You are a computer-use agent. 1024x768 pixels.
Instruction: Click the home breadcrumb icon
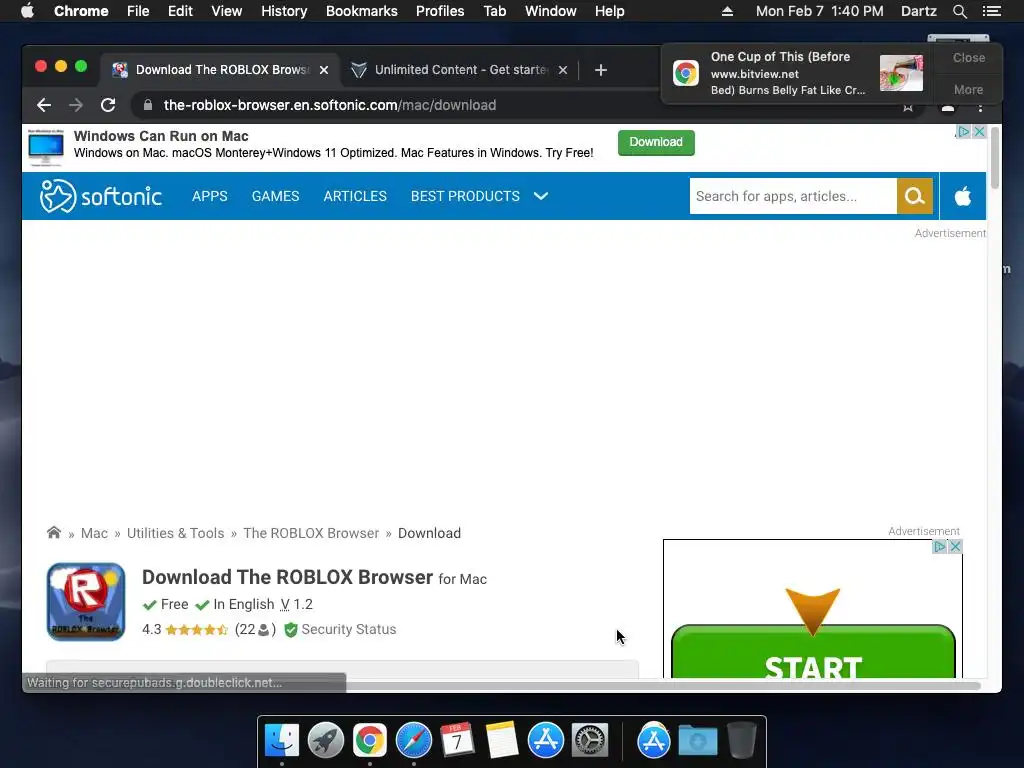[54, 532]
